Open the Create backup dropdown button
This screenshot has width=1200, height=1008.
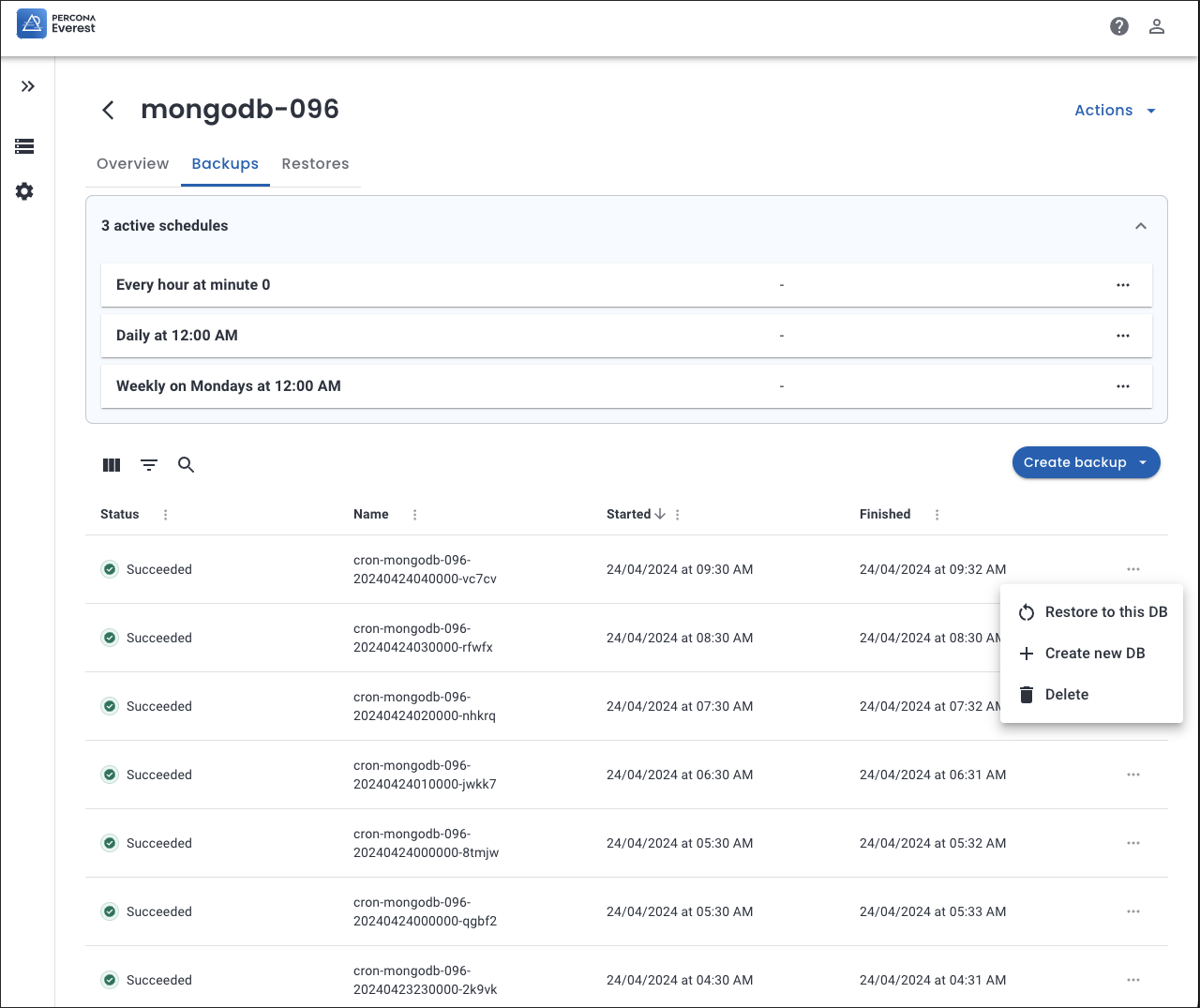point(1086,462)
